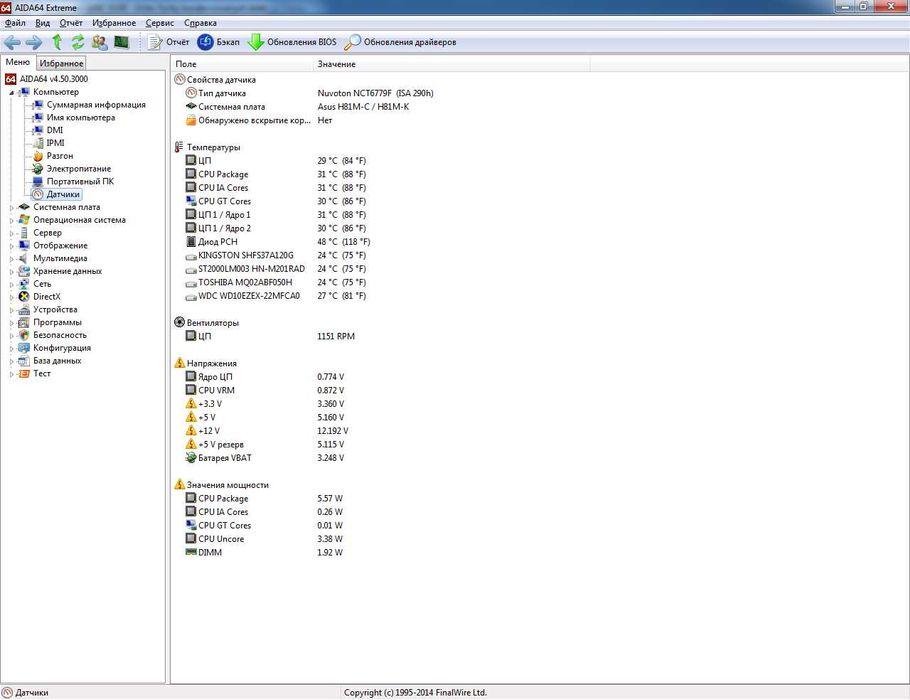This screenshot has width=910, height=700.
Task: Click the +12 V warning icon
Action: (x=191, y=431)
